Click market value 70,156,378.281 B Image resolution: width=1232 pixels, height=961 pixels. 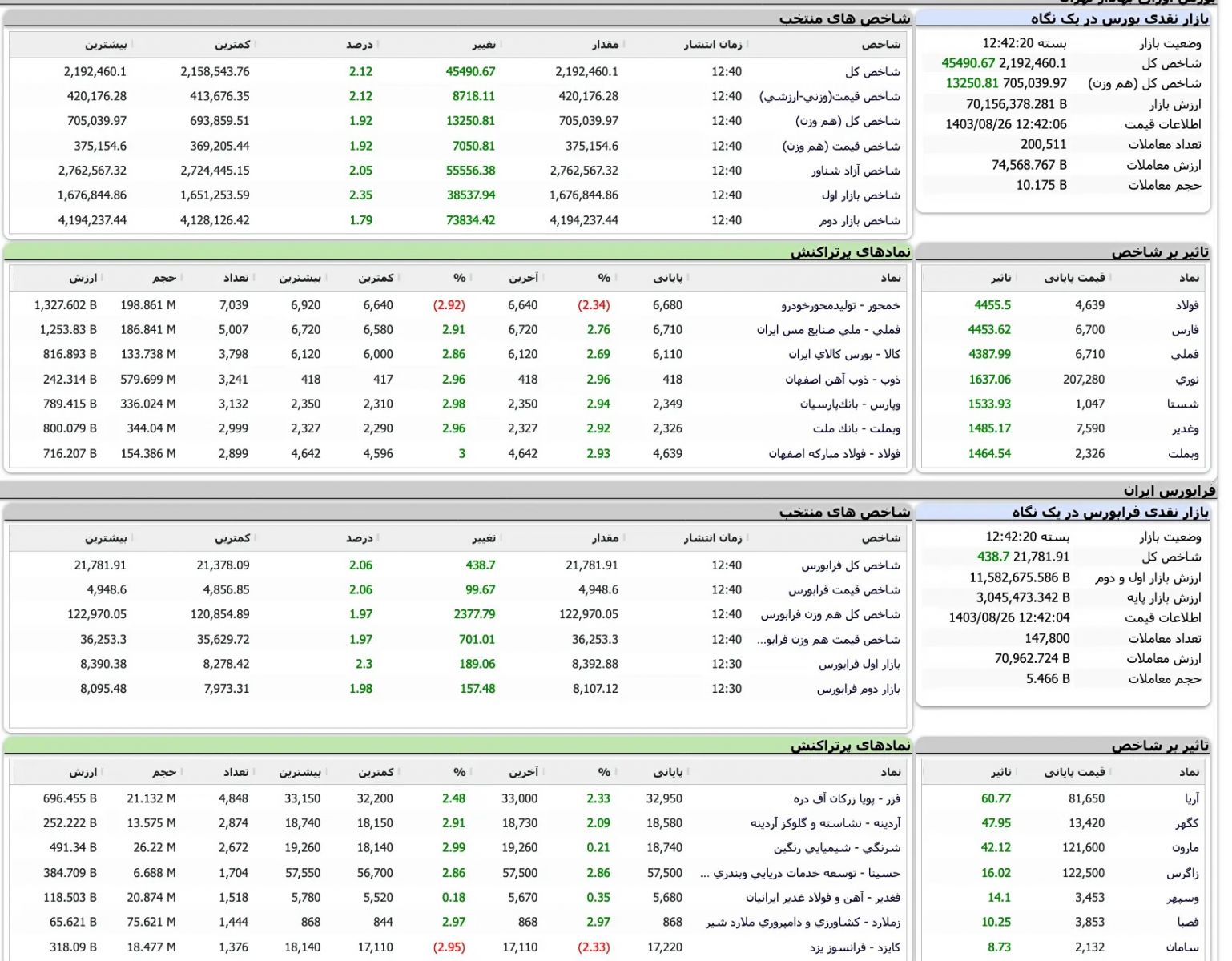(1017, 104)
